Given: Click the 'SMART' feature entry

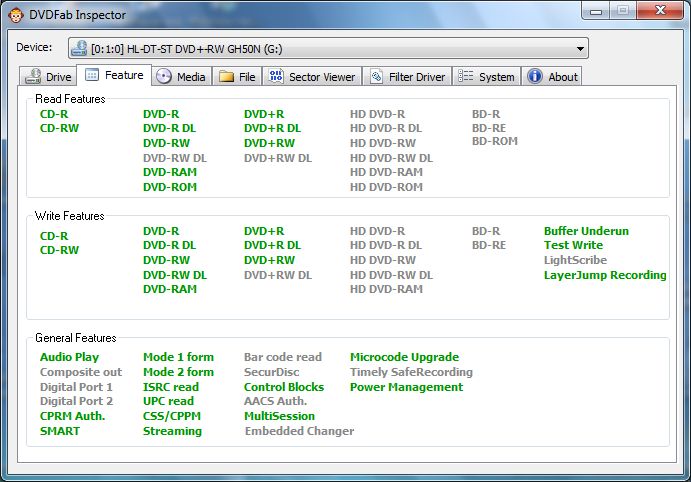Looking at the screenshot, I should pyautogui.click(x=59, y=431).
